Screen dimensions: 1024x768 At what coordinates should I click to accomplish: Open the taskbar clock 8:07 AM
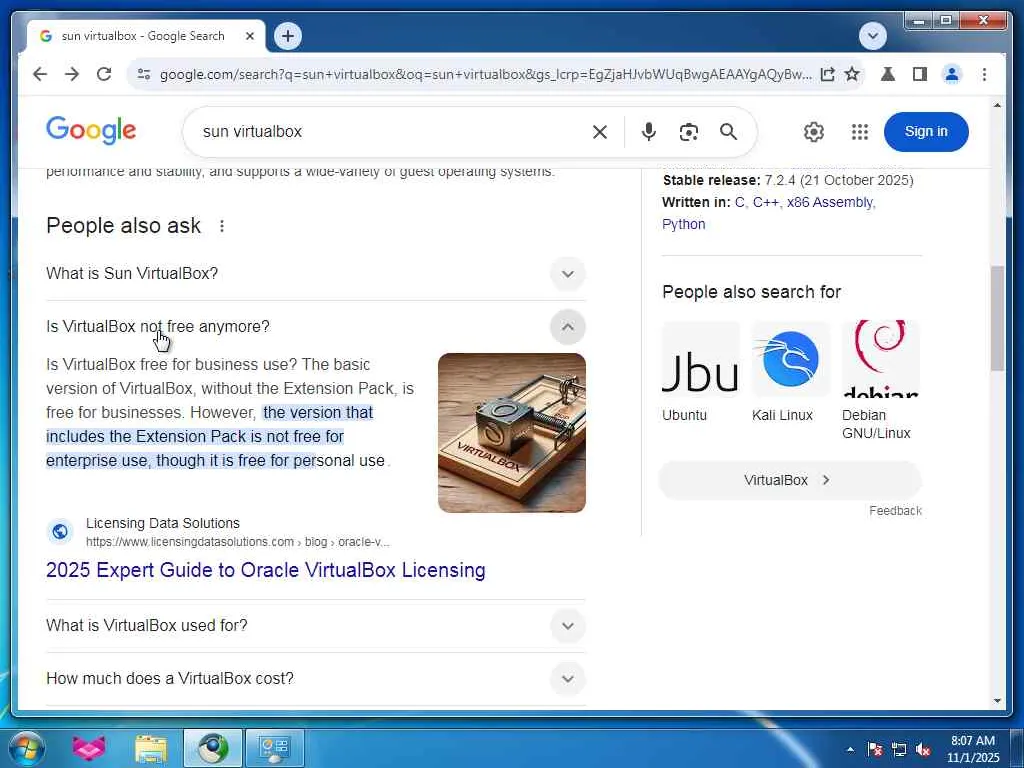pos(973,749)
